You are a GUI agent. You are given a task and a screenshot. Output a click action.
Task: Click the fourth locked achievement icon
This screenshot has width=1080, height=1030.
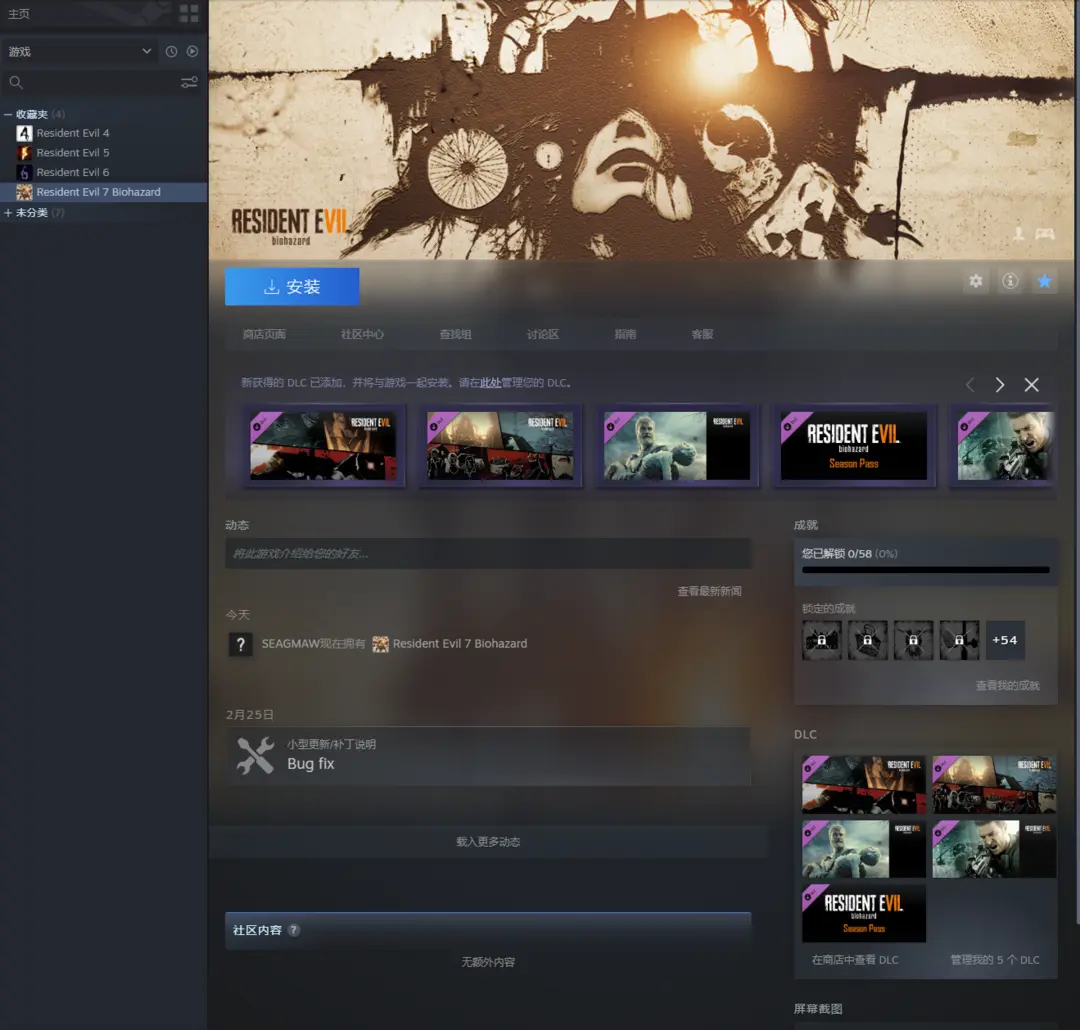pyautogui.click(x=959, y=640)
